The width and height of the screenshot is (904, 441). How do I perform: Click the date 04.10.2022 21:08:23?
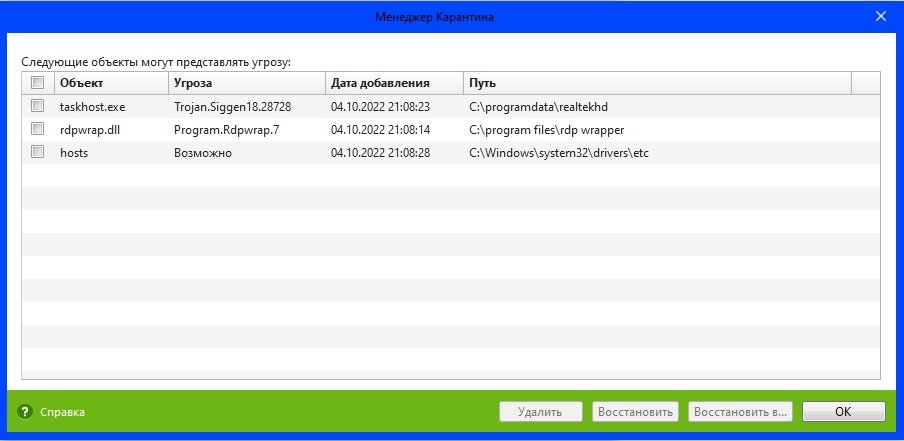click(x=380, y=107)
